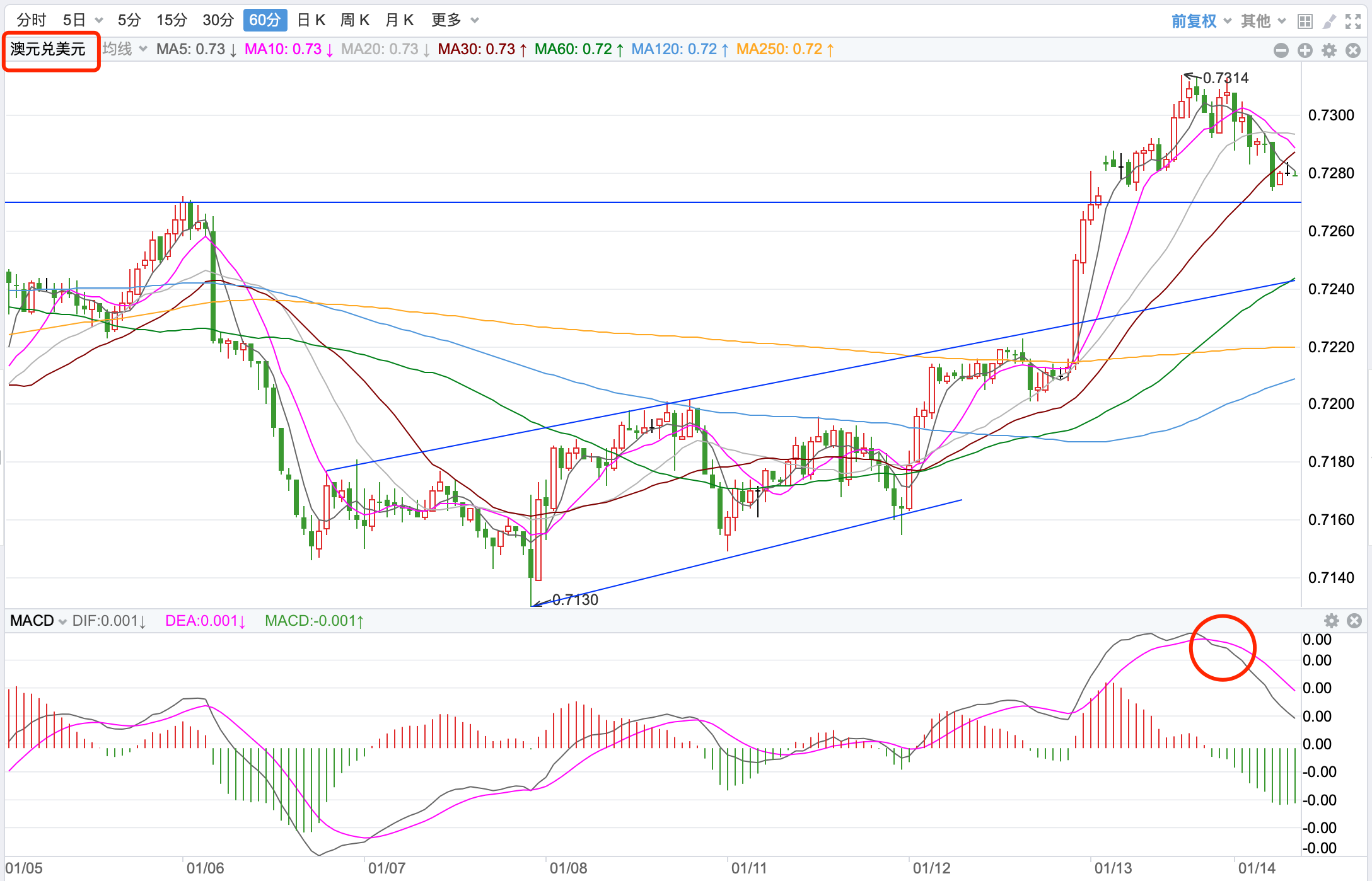Select the 15分 timeframe
Viewport: 1372px width, 881px height.
(x=172, y=20)
